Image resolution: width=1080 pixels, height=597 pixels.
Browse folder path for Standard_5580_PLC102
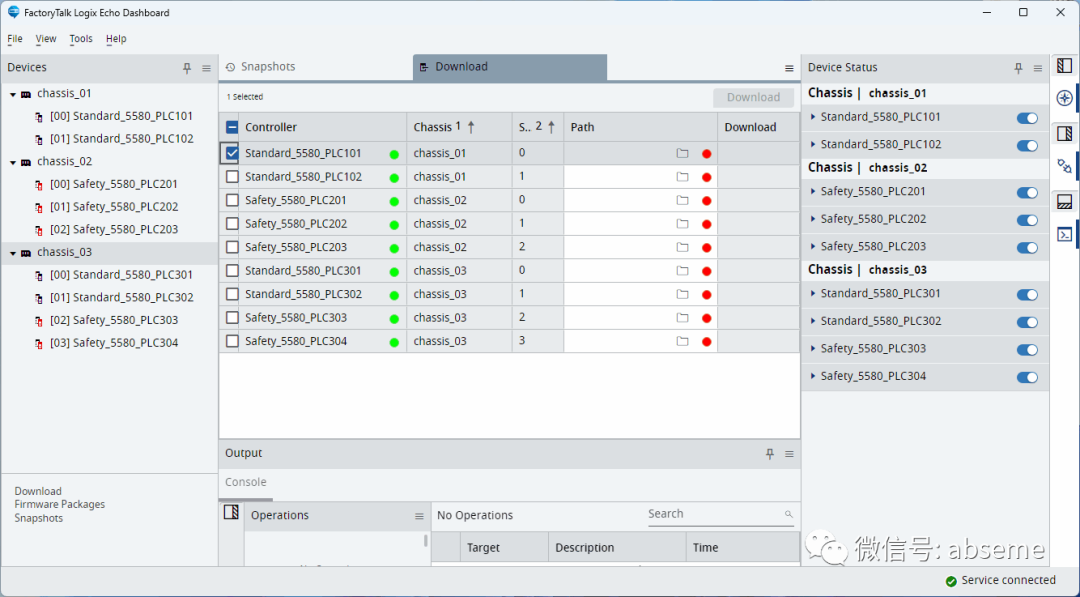coord(683,177)
